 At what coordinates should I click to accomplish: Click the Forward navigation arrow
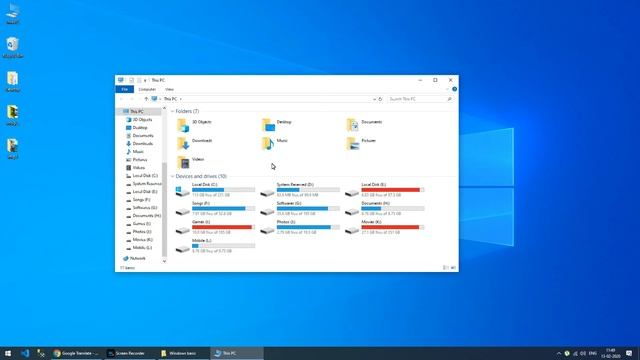click(131, 99)
